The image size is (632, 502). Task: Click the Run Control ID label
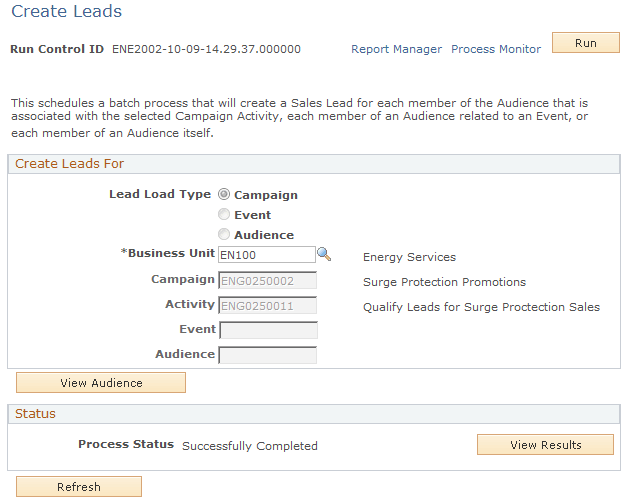click(x=57, y=49)
